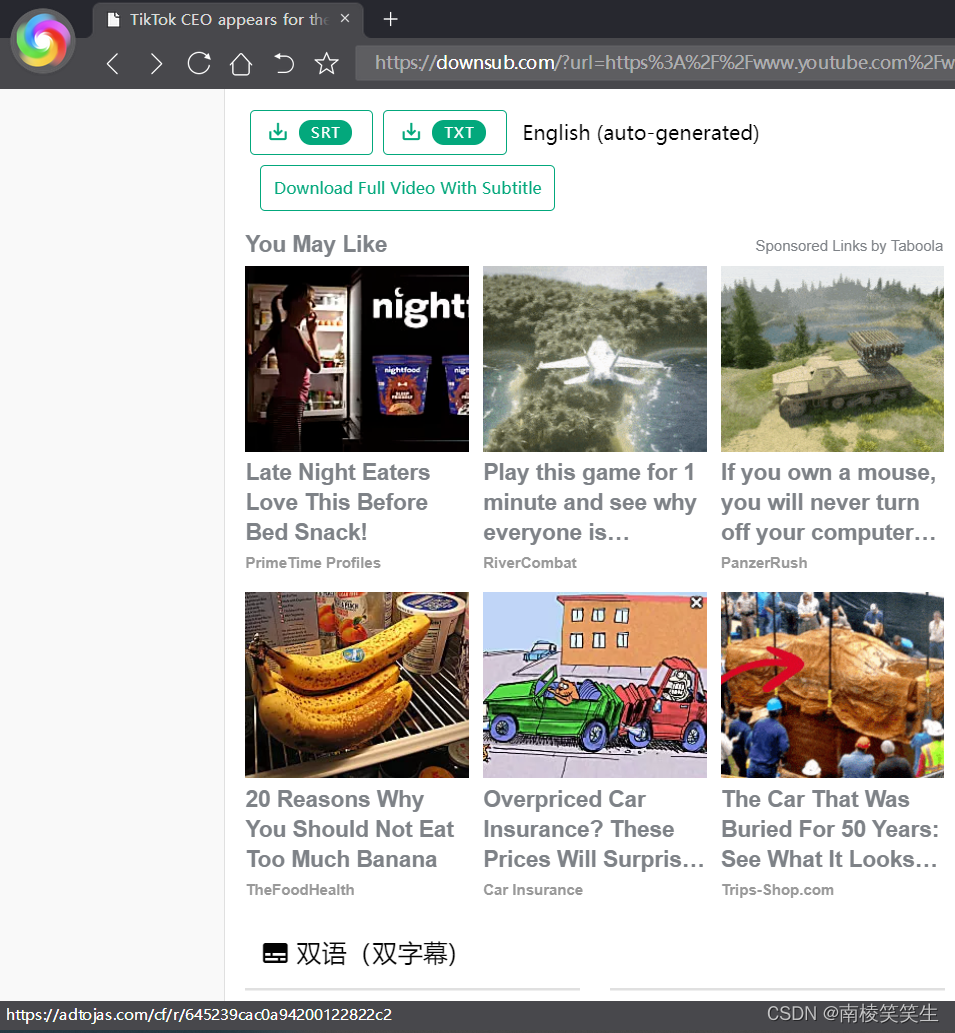Open Overpriced Car Insurance headline
The height and width of the screenshot is (1033, 955).
593,829
